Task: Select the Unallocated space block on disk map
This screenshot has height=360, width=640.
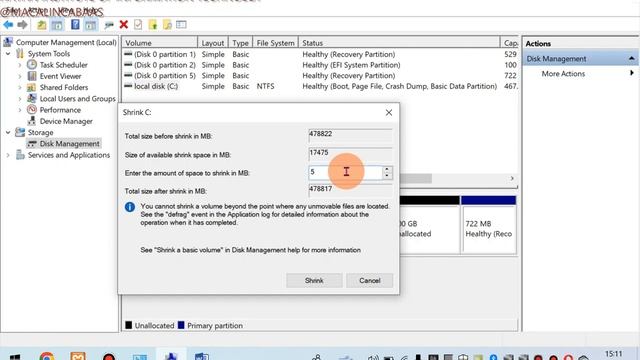Action: 429,225
